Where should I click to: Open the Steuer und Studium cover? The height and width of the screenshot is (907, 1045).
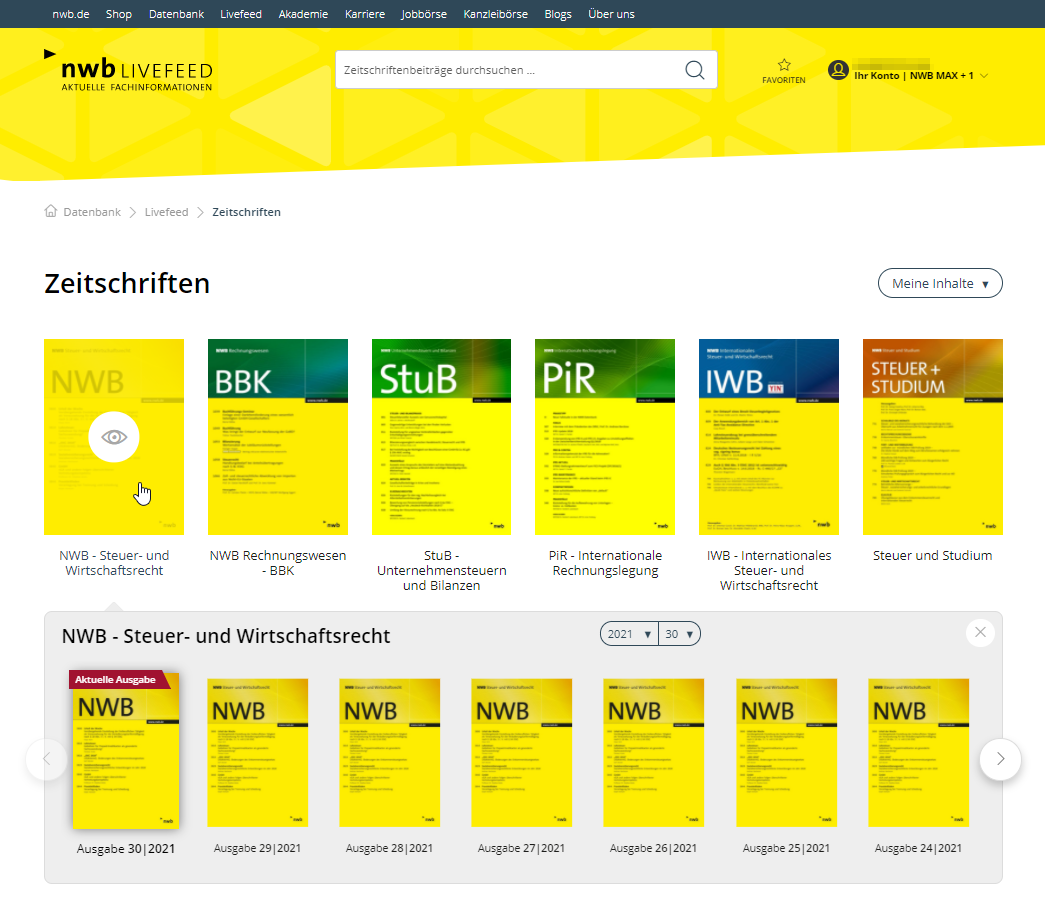pyautogui.click(x=932, y=437)
